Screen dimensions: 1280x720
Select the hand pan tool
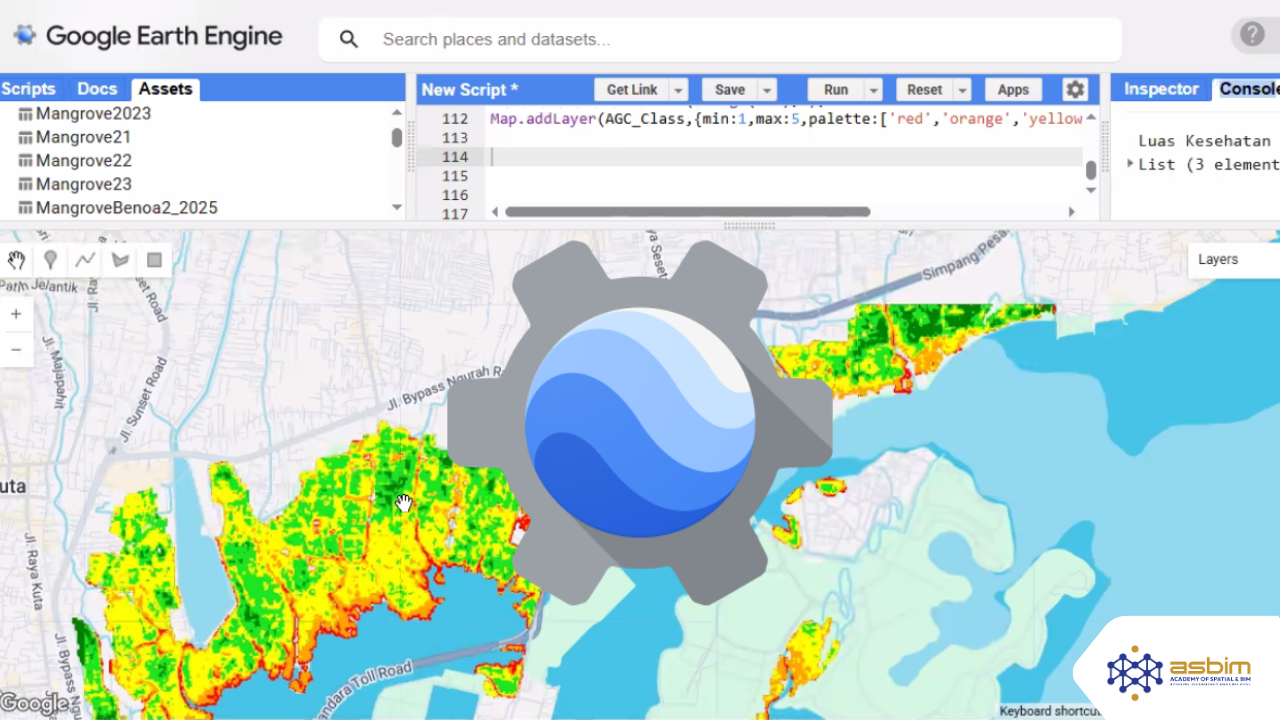point(16,260)
